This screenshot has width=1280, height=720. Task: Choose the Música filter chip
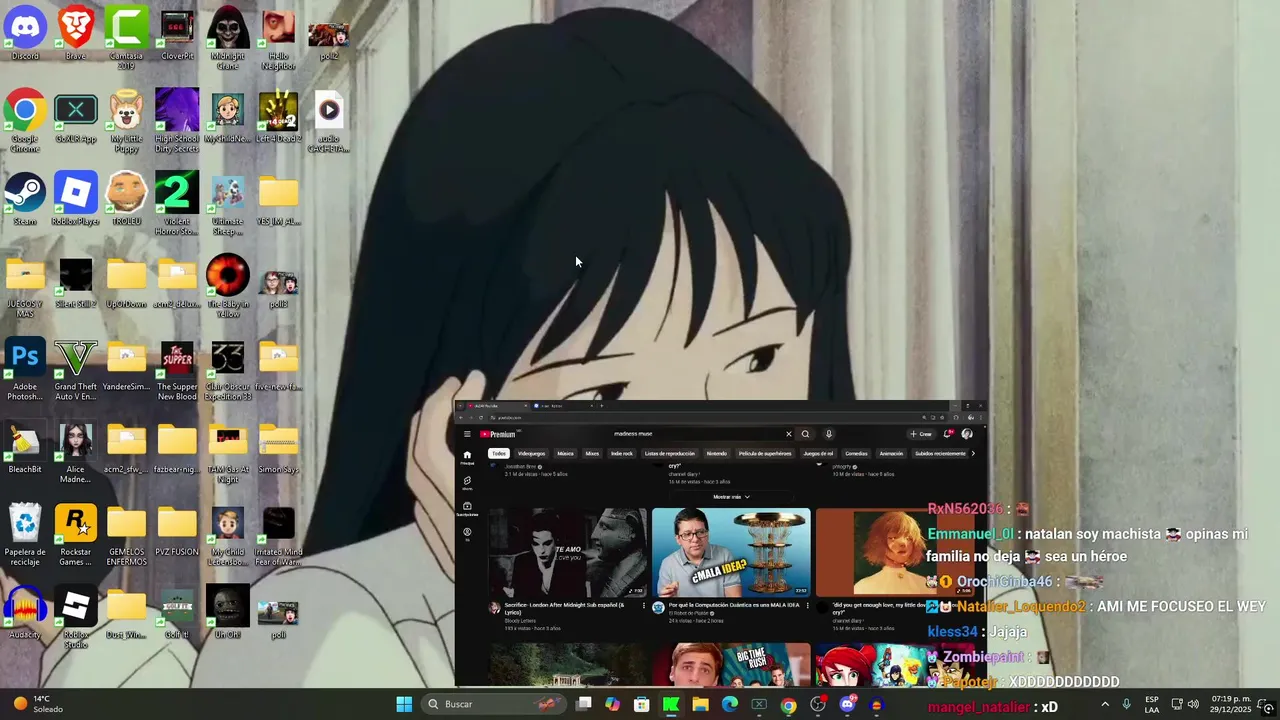coord(565,453)
